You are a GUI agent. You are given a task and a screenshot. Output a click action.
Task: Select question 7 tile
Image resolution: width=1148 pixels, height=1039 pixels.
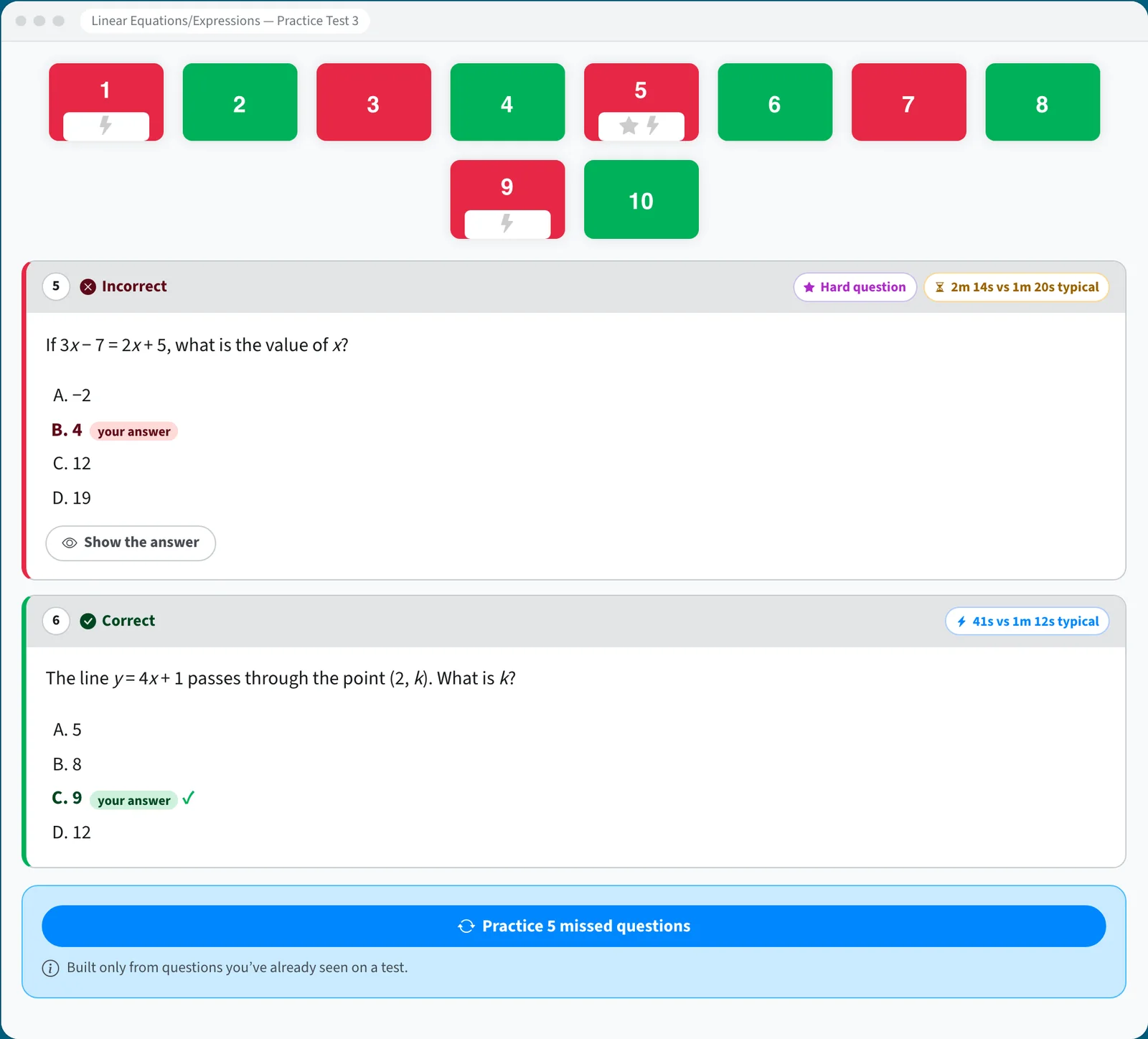pyautogui.click(x=909, y=102)
